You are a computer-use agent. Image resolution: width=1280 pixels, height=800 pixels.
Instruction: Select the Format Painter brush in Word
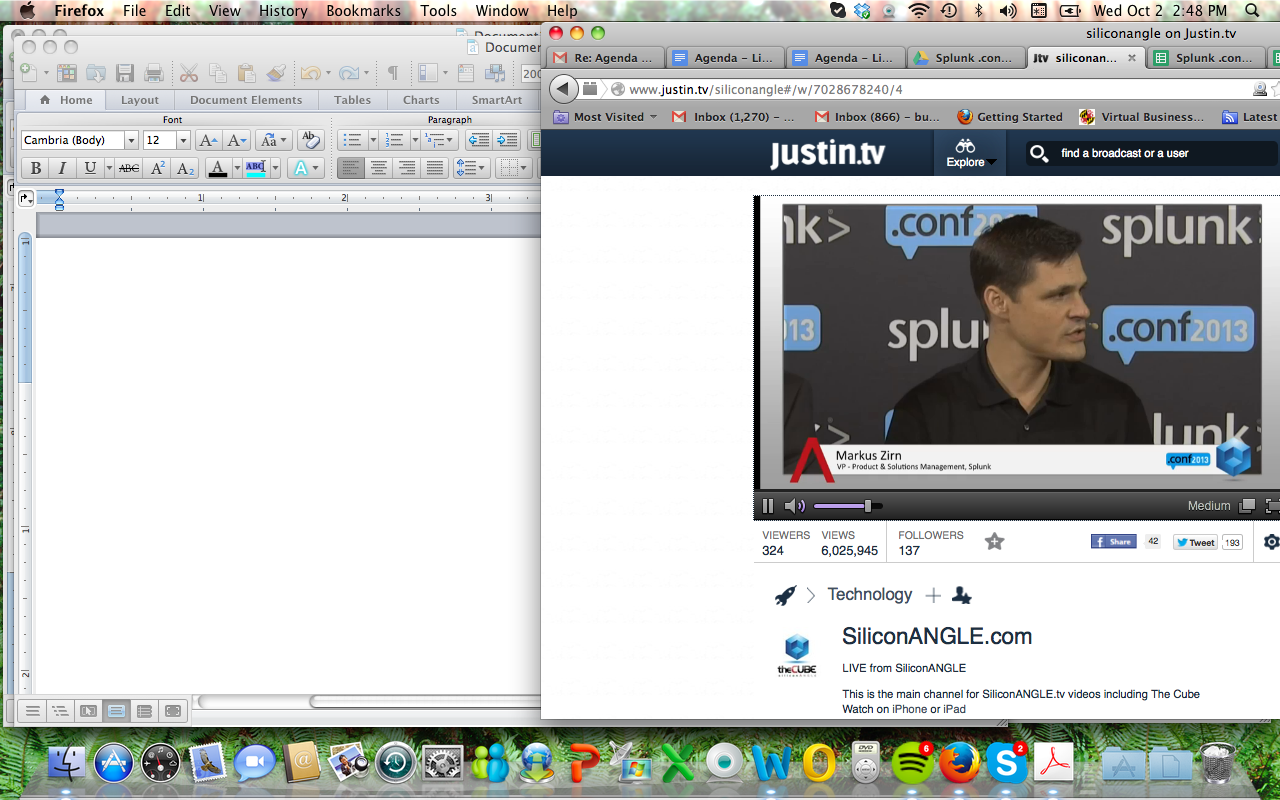(277, 73)
